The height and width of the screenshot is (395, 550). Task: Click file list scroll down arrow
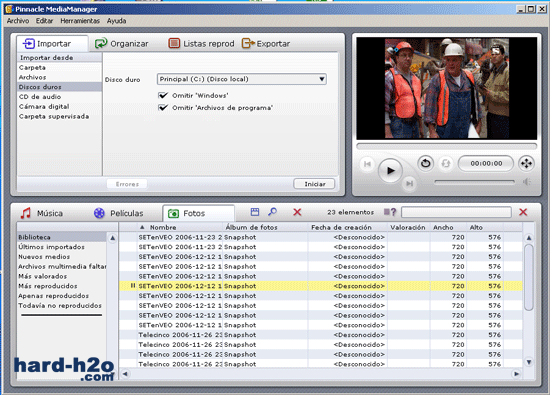click(529, 362)
